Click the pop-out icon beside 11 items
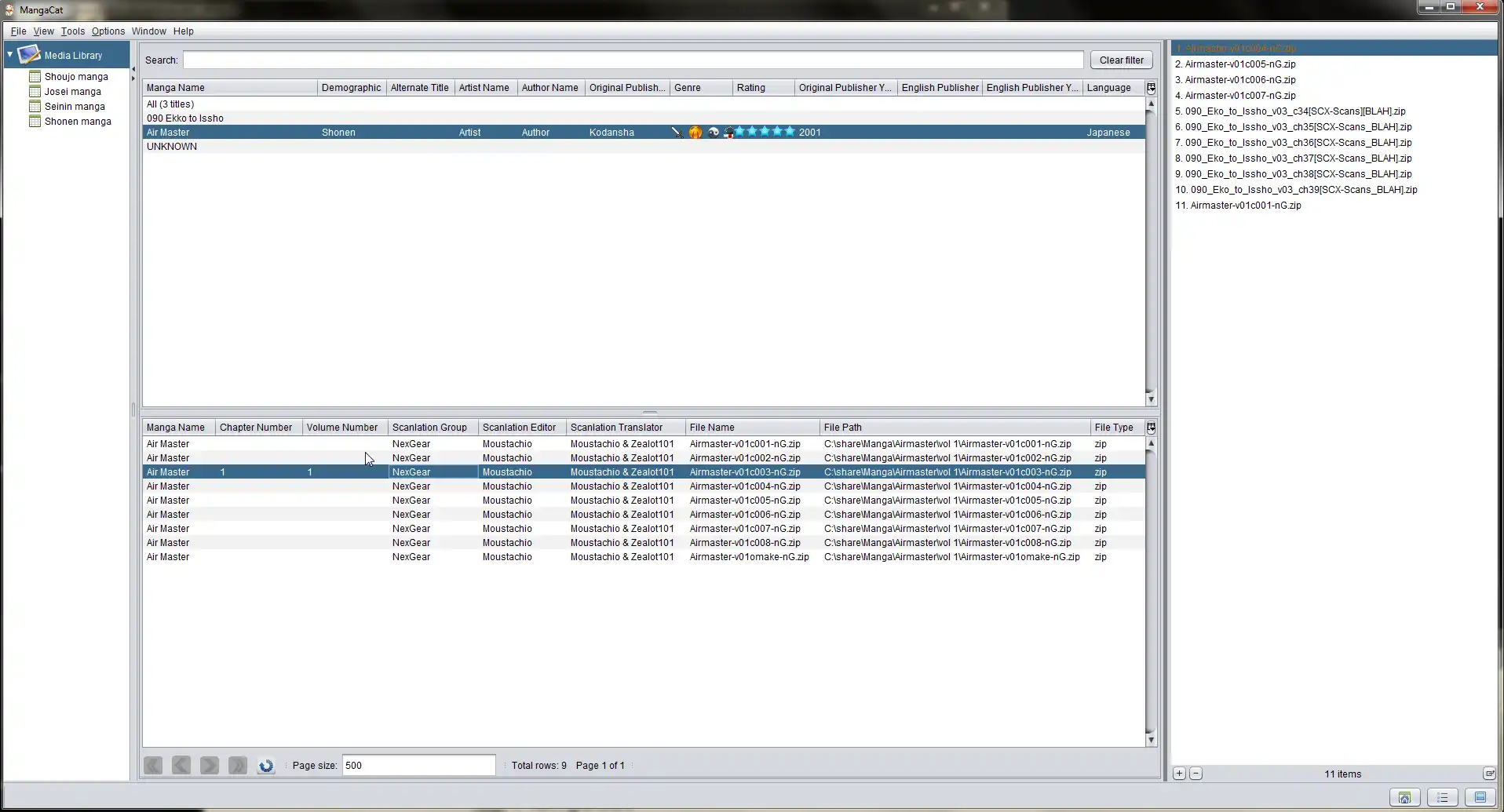Viewport: 1504px width, 812px height. [x=1489, y=774]
